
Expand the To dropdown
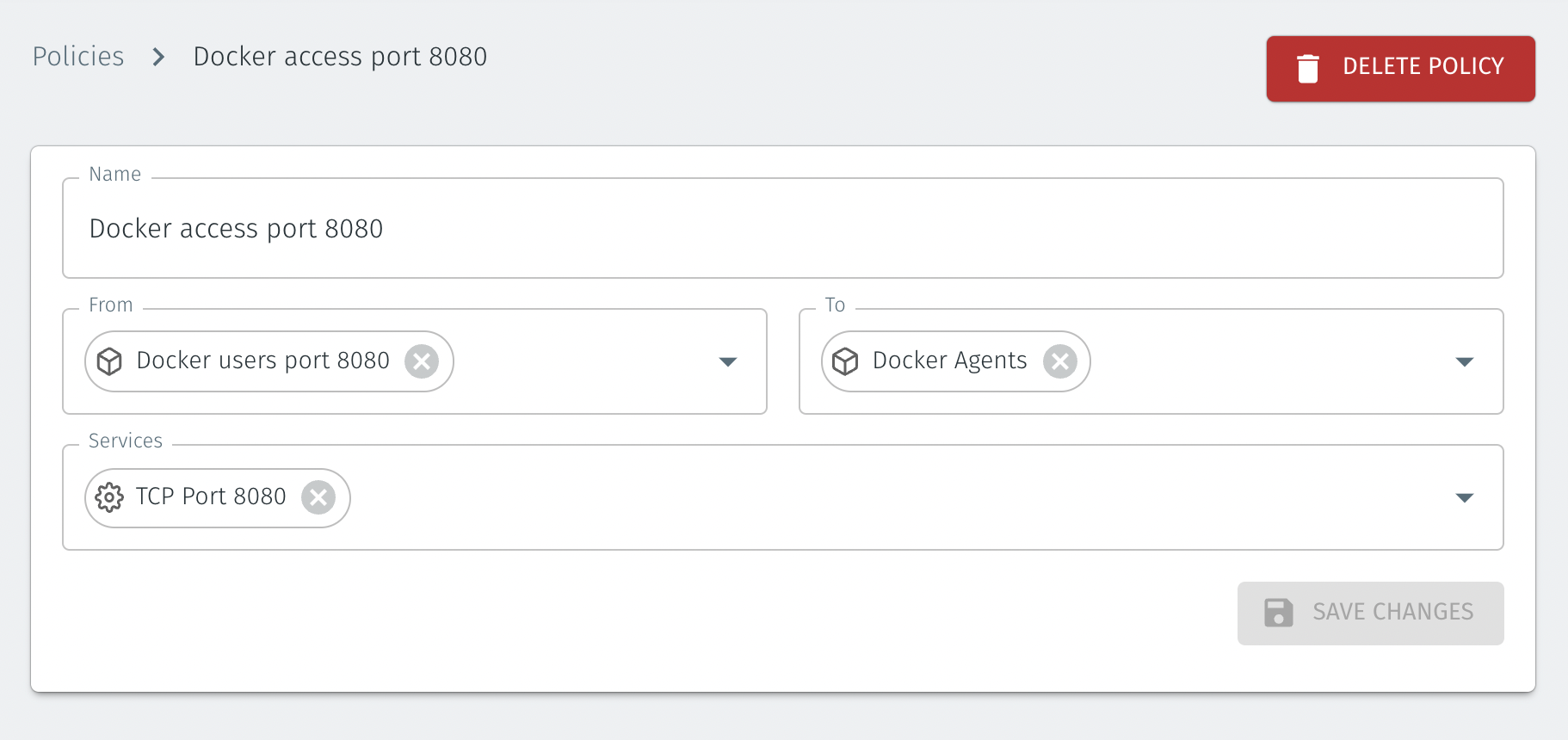coord(1465,361)
